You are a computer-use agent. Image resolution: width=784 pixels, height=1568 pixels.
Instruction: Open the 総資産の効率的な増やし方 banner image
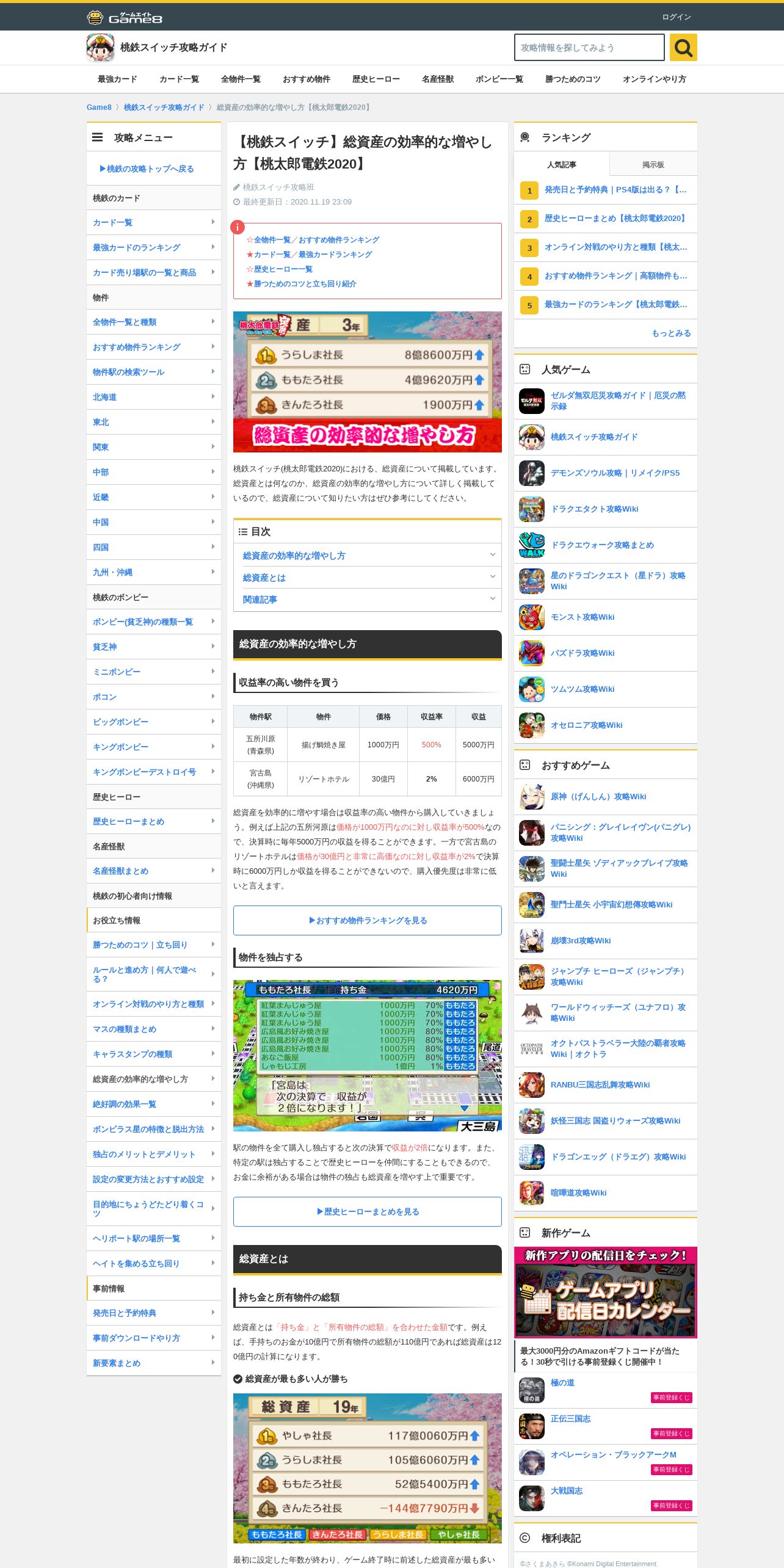pos(368,382)
